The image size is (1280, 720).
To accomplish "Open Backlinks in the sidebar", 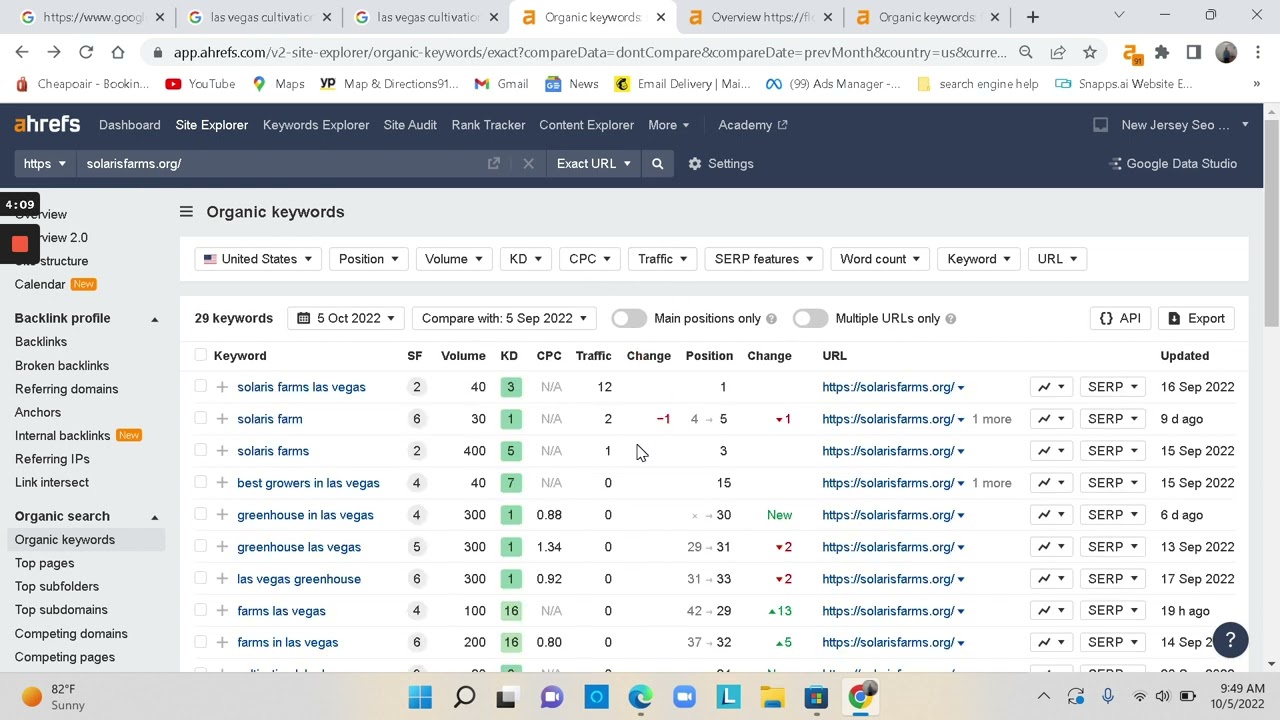I will coord(41,342).
